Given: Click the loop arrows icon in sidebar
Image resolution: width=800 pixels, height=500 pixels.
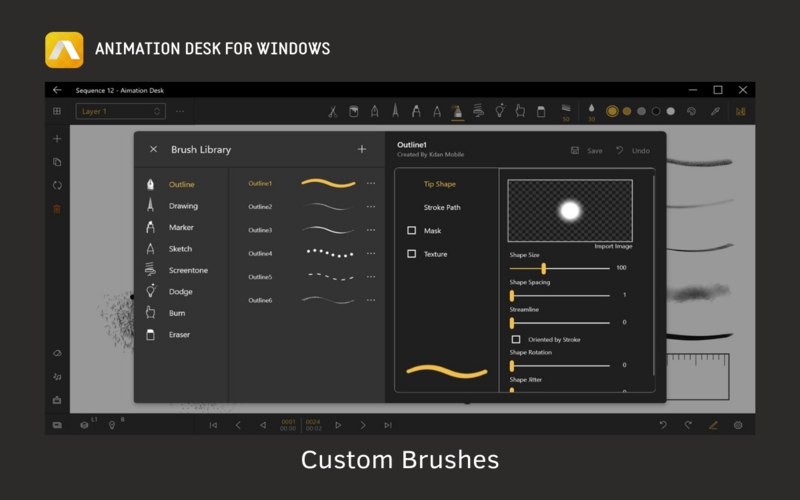Looking at the screenshot, I should 57,185.
